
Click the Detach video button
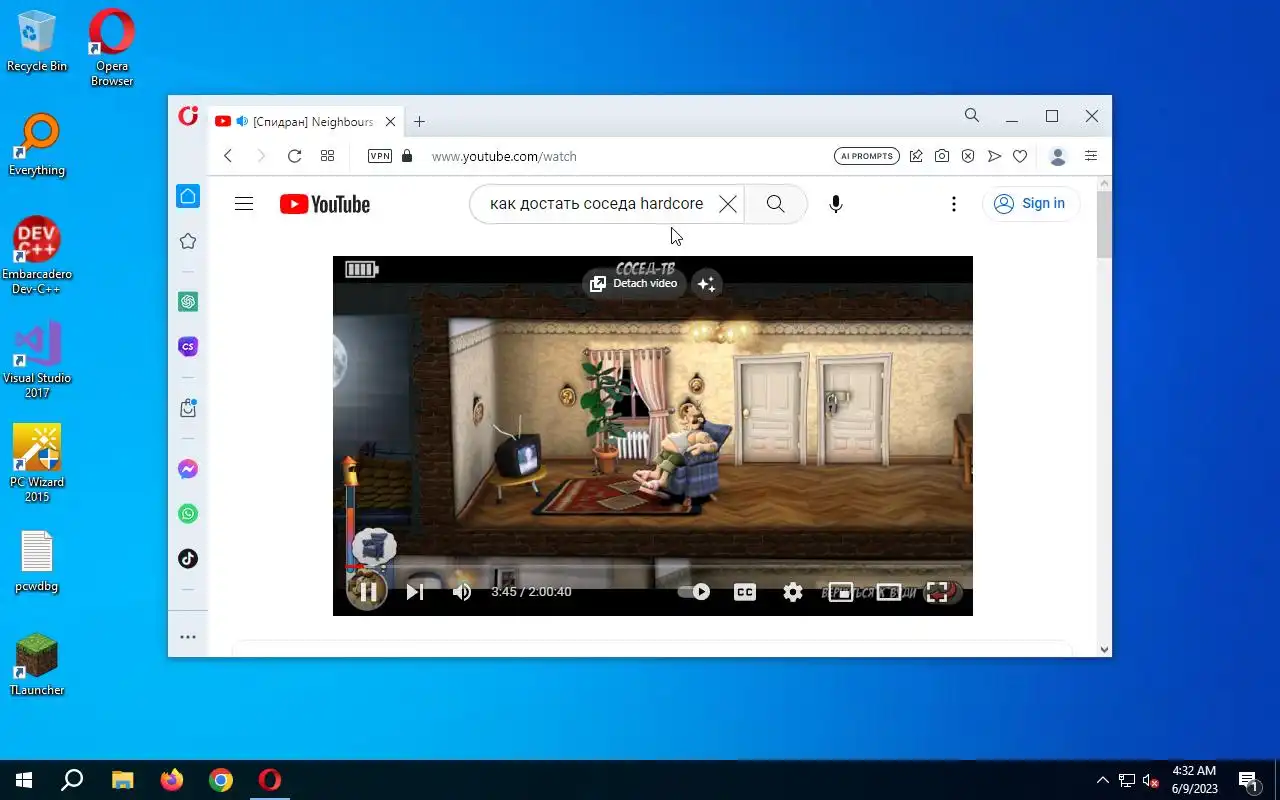(634, 284)
